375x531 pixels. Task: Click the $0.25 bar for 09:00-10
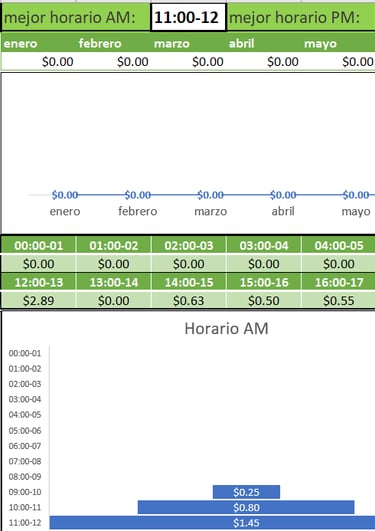click(246, 492)
